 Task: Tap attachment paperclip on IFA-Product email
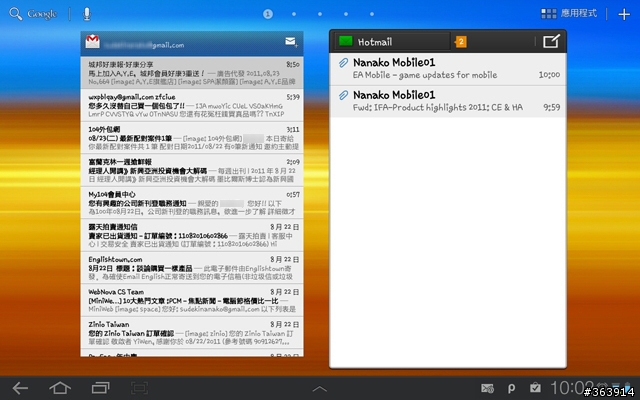[x=343, y=95]
